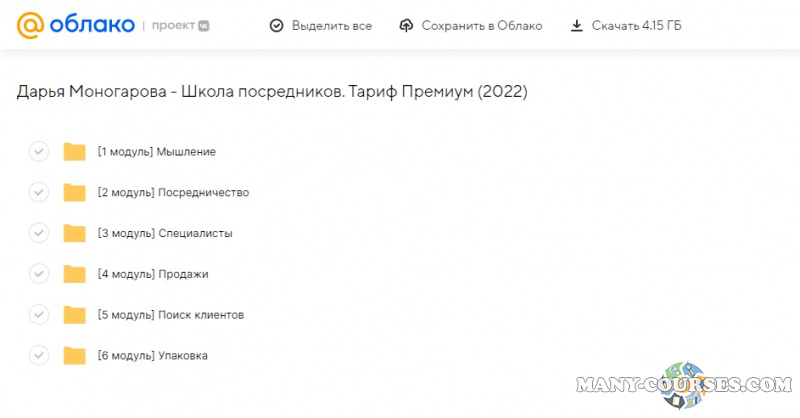The height and width of the screenshot is (418, 800).
Task: Open the Упаковка module folder icon
Action: 74,355
